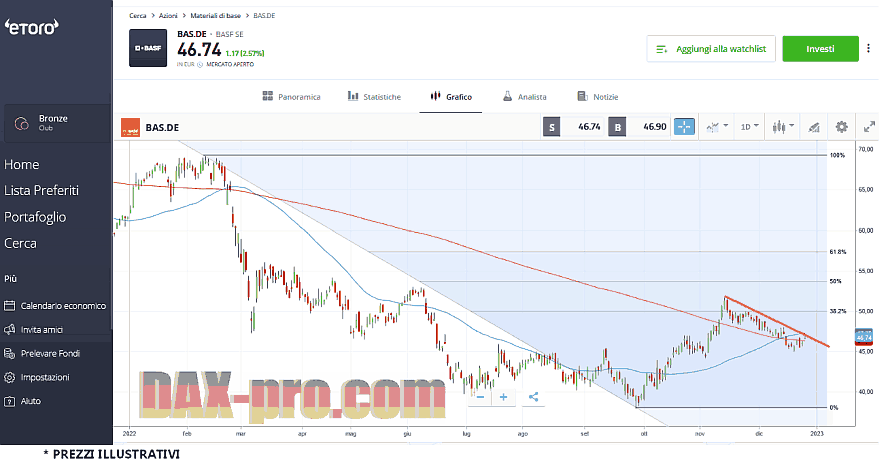Switch to Analista tab
Screen dimensions: 879x462
pos(524,96)
